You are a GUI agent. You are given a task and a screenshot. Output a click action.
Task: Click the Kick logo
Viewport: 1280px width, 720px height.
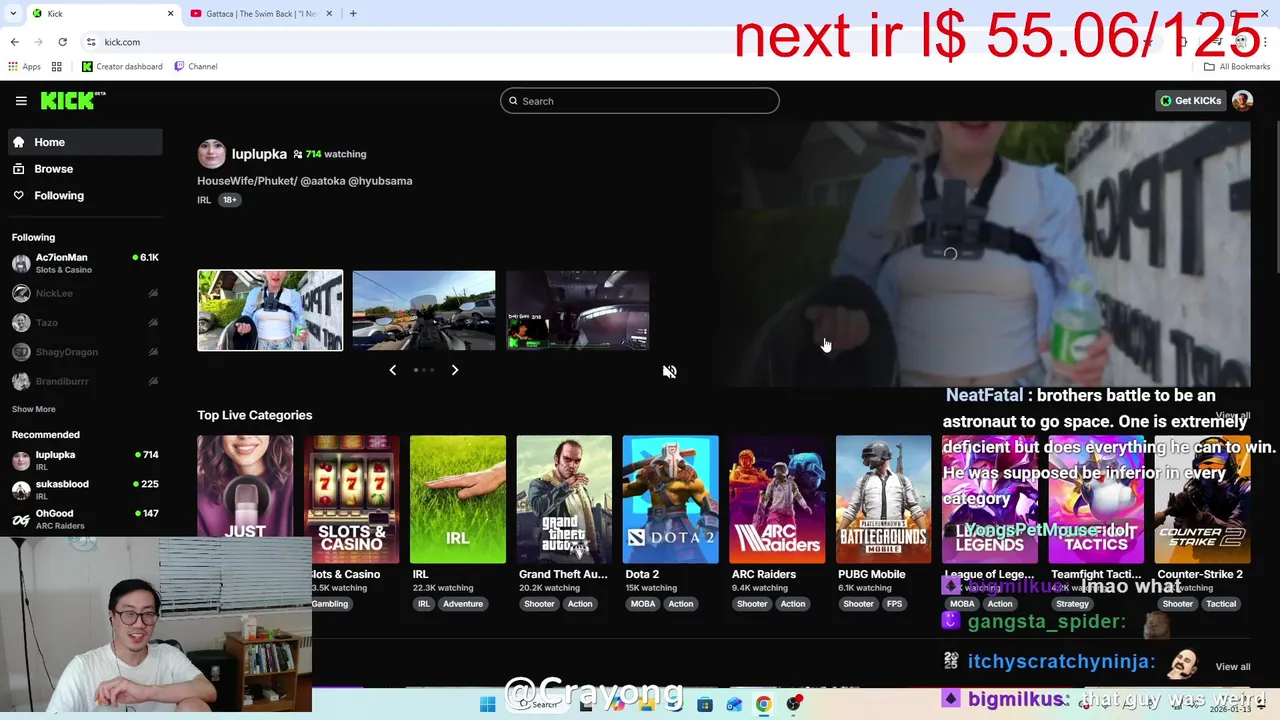tap(73, 100)
